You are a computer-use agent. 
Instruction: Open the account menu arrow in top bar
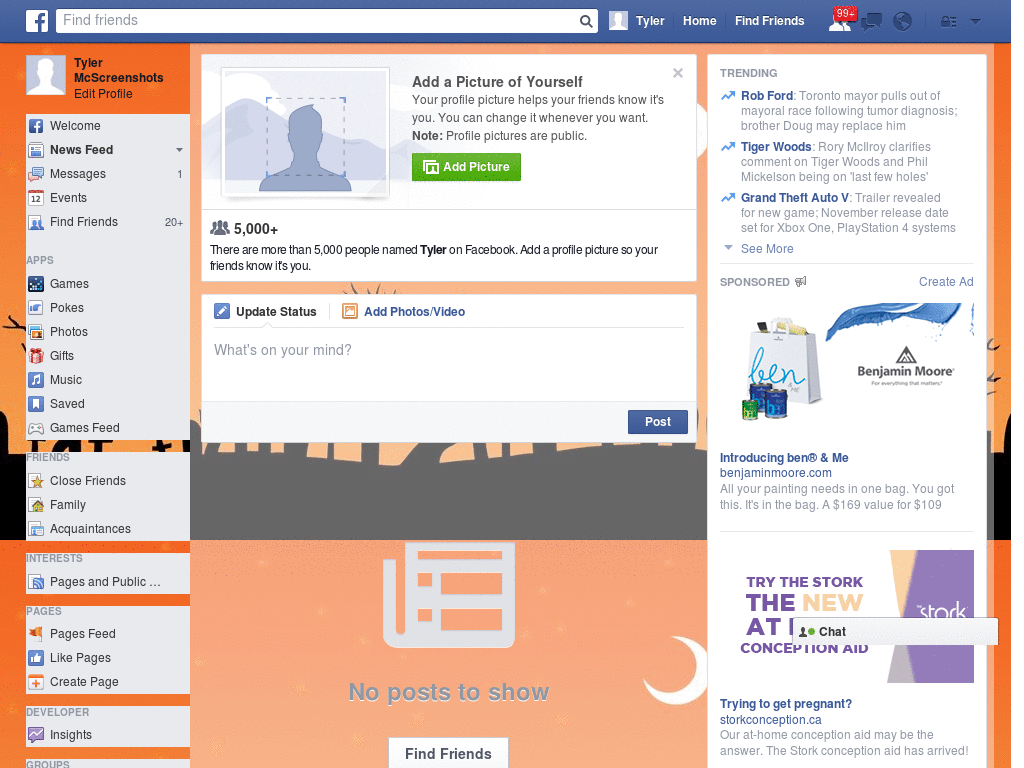(x=975, y=22)
